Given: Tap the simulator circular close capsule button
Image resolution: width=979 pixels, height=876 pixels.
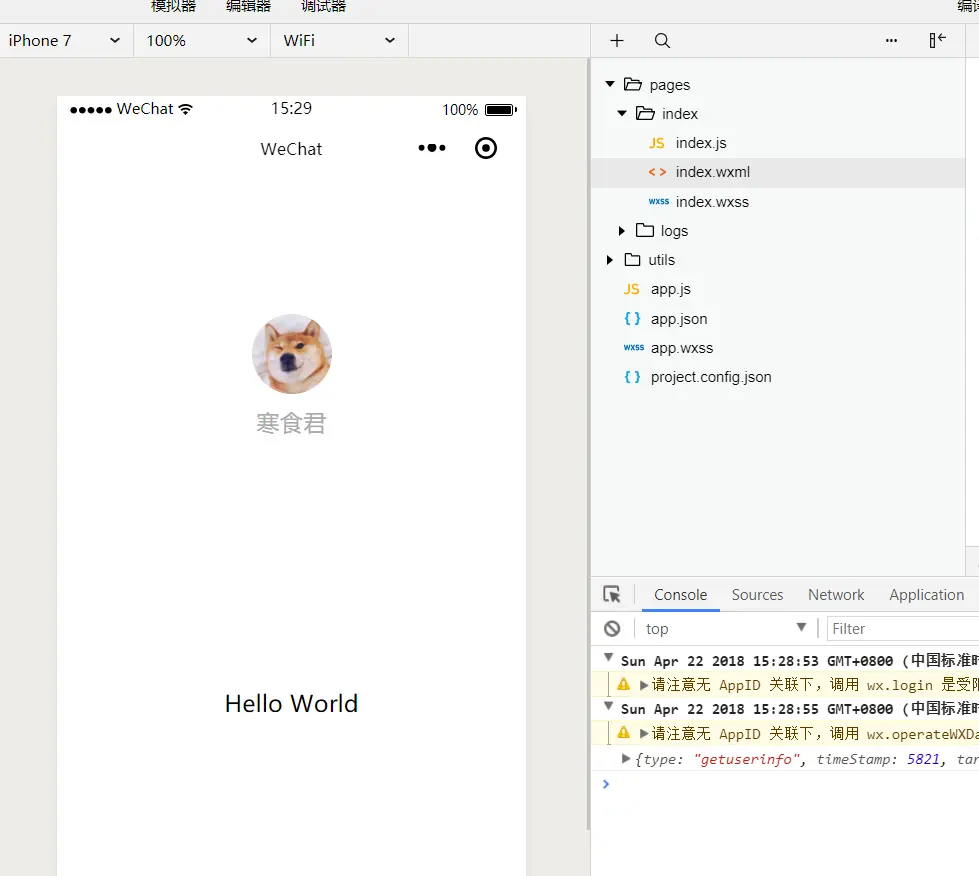Looking at the screenshot, I should pos(486,148).
